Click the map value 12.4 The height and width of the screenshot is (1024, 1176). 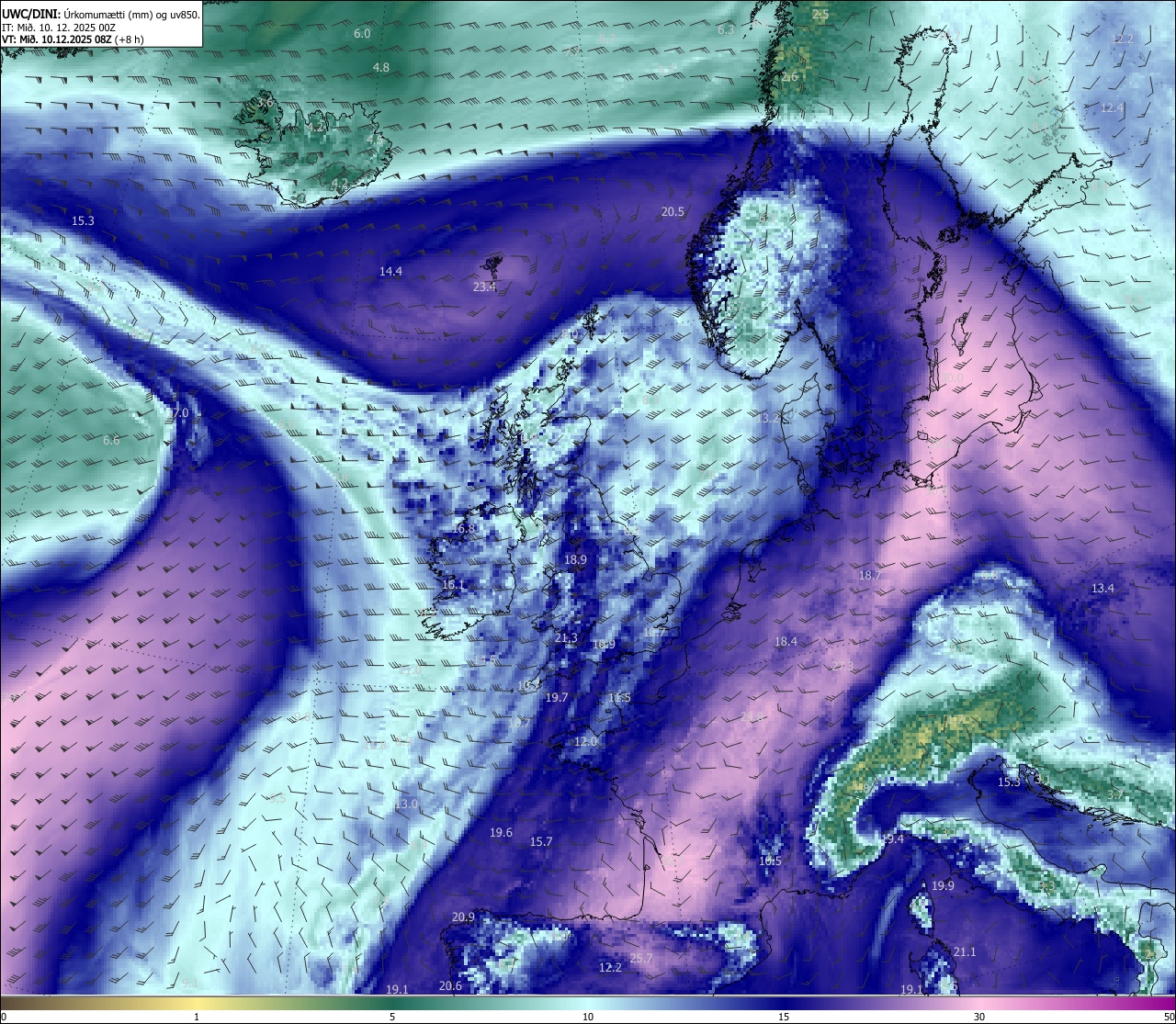point(1112,108)
